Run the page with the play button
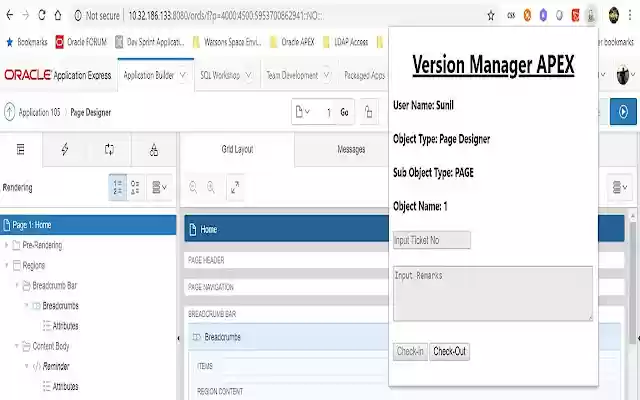This screenshot has width=640, height=400. (623, 111)
